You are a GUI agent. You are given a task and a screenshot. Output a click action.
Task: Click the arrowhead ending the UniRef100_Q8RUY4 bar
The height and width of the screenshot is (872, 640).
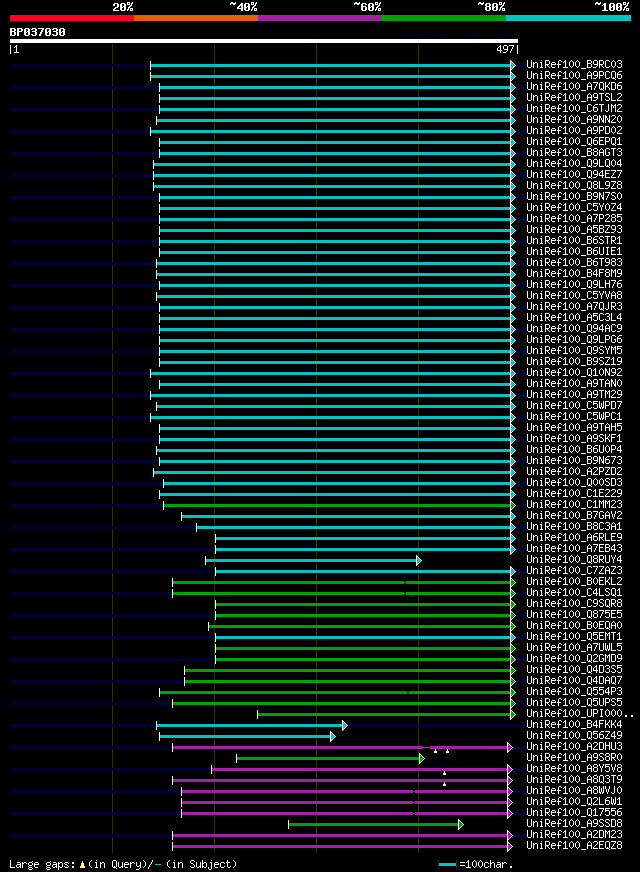(419, 561)
